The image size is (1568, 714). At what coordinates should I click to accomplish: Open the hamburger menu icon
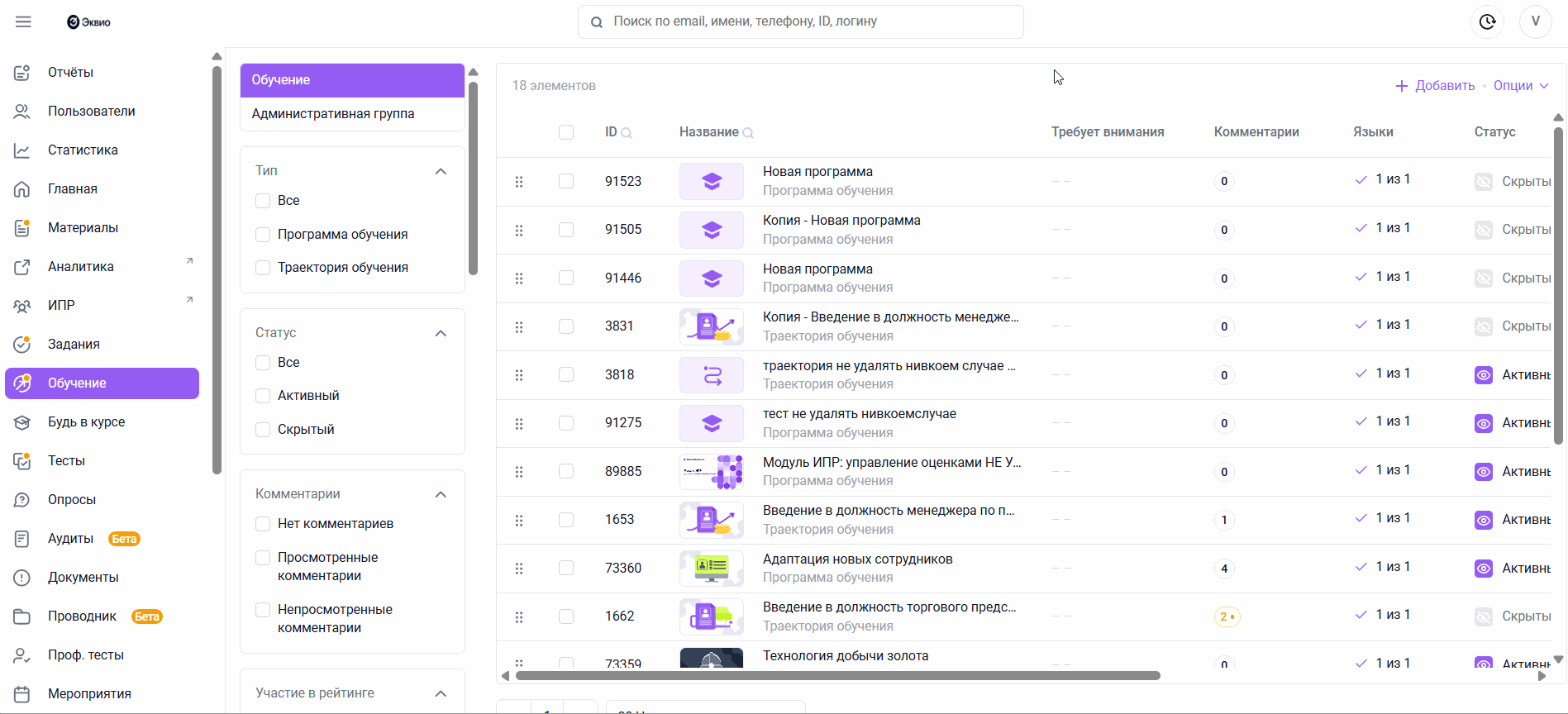pos(23,21)
